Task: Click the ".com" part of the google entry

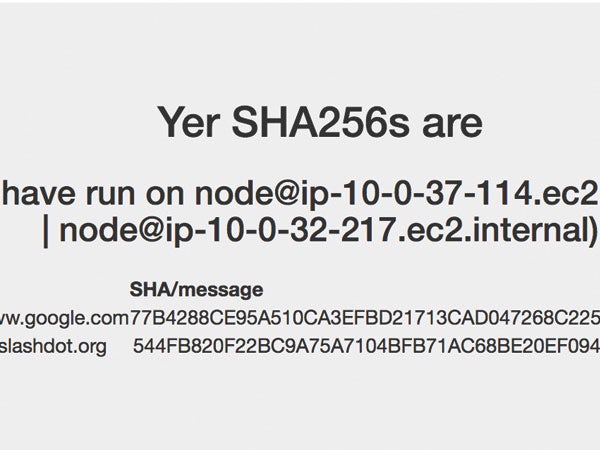Action: [110, 318]
